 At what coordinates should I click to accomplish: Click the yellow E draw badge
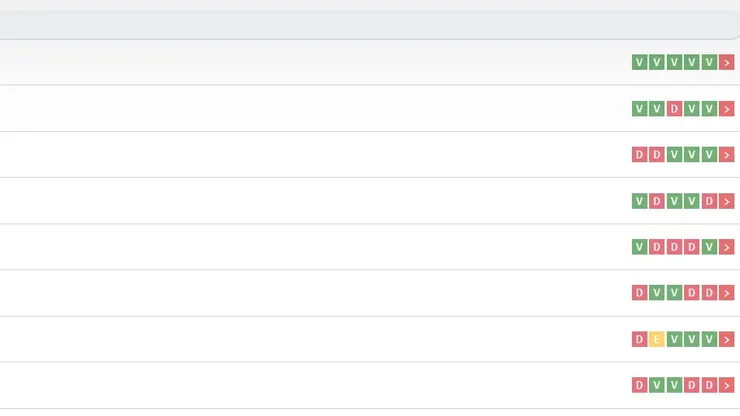pos(657,339)
